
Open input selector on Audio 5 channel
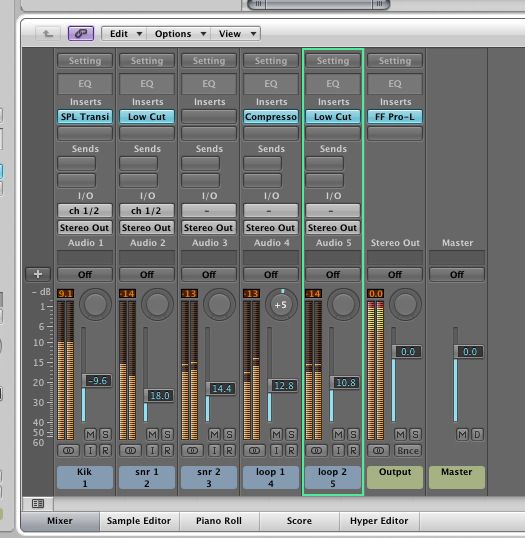pos(333,210)
